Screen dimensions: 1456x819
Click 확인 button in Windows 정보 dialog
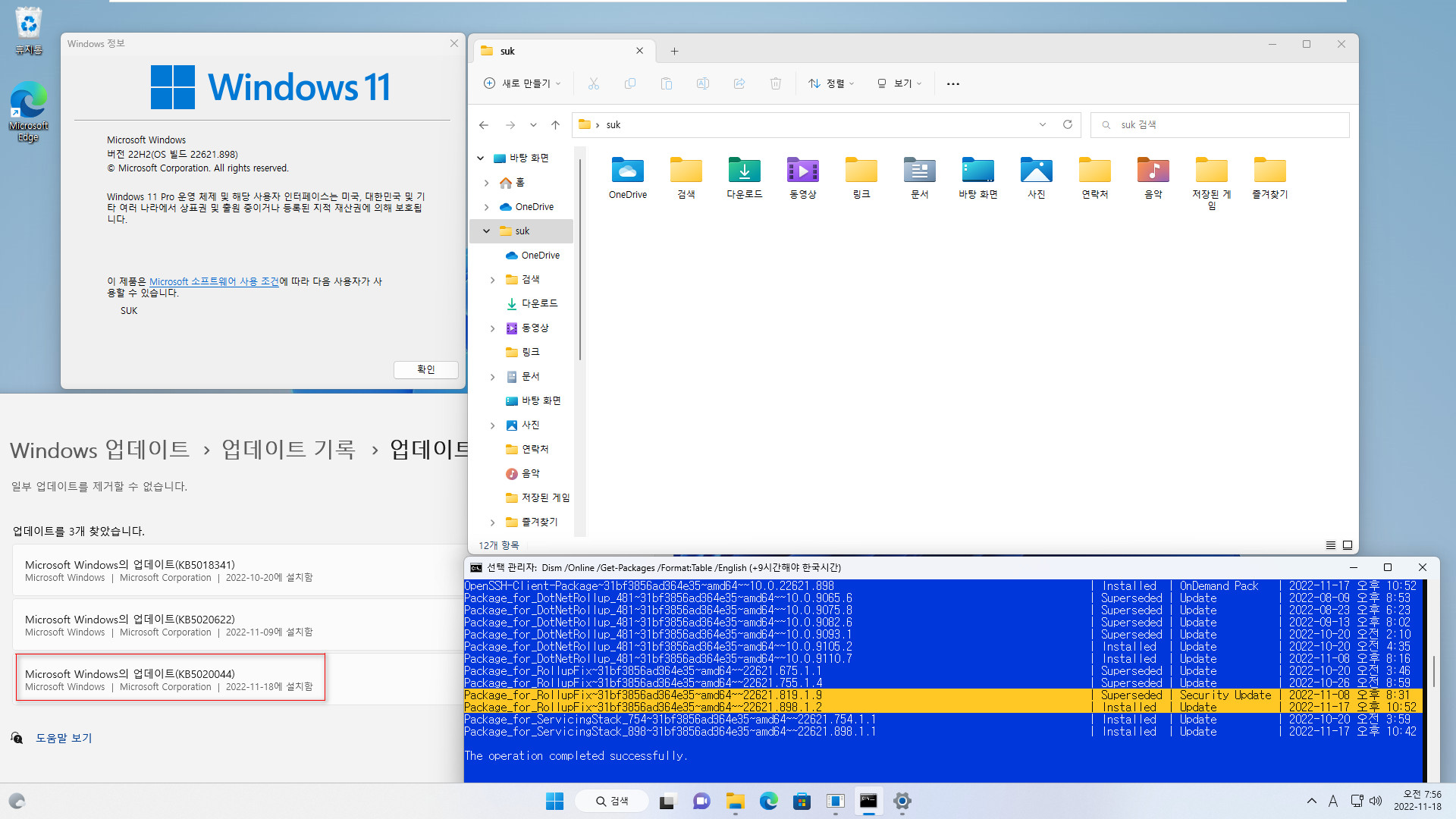(x=426, y=369)
